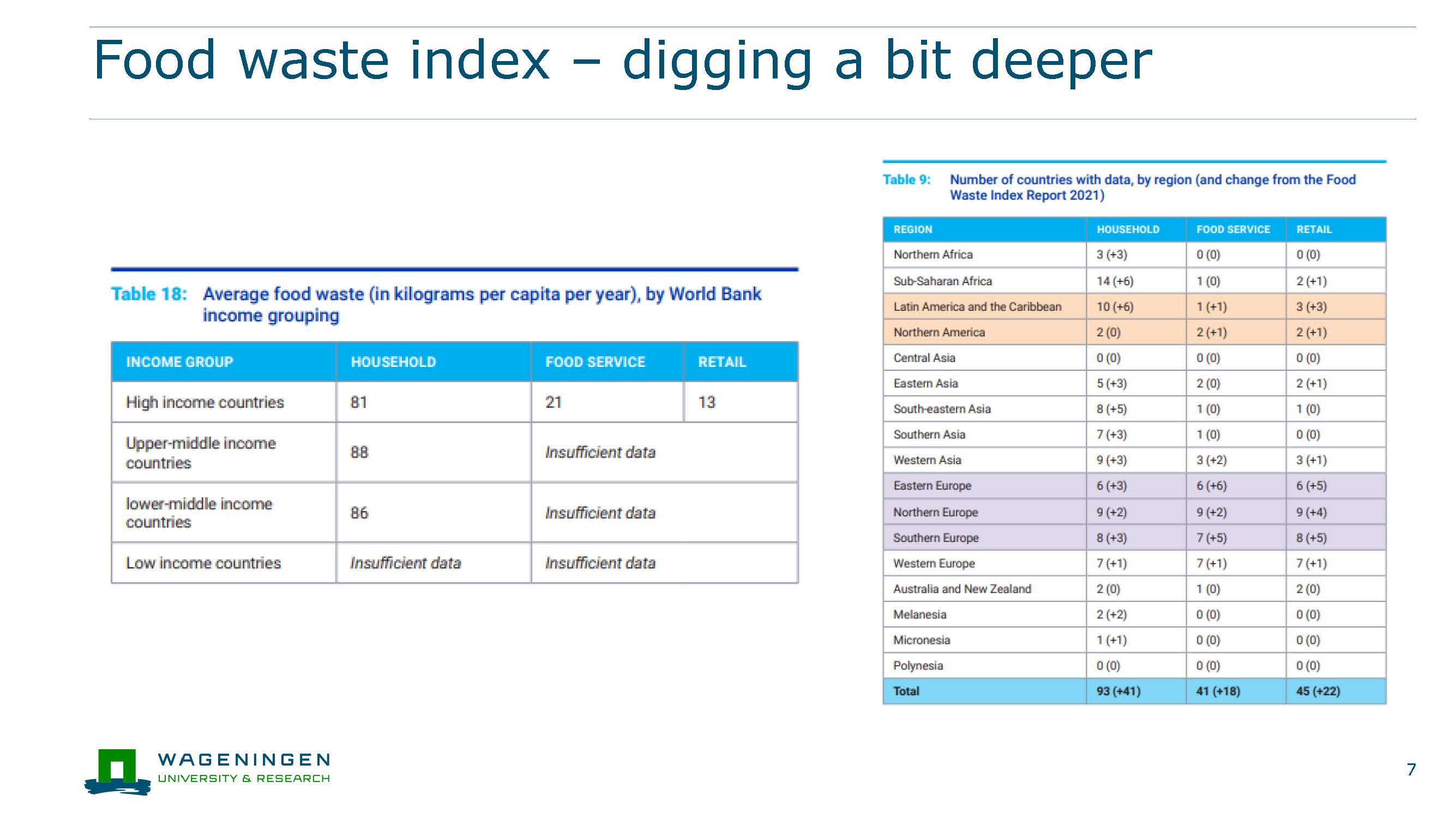Select Western Asia food service '3 (+2)'
This screenshot has width=1456, height=819.
point(1212,460)
